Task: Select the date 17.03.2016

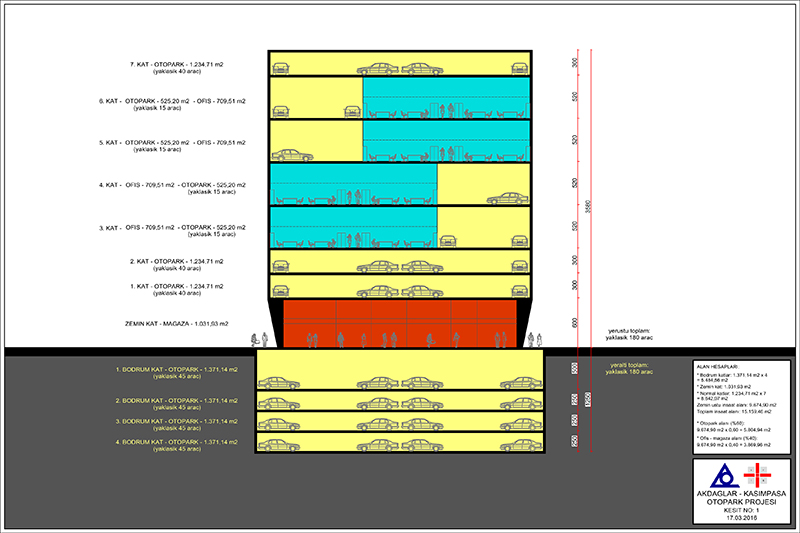Action: click(x=741, y=517)
